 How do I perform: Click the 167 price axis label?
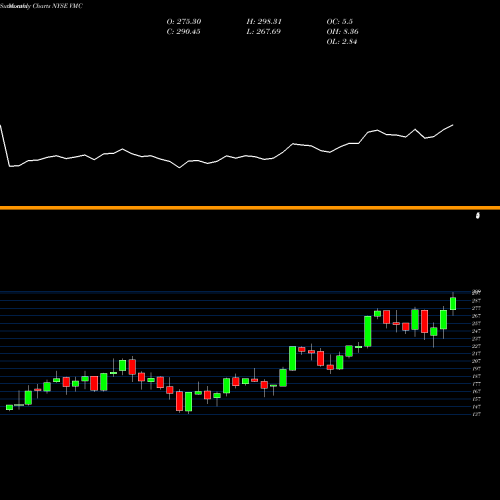(476, 392)
